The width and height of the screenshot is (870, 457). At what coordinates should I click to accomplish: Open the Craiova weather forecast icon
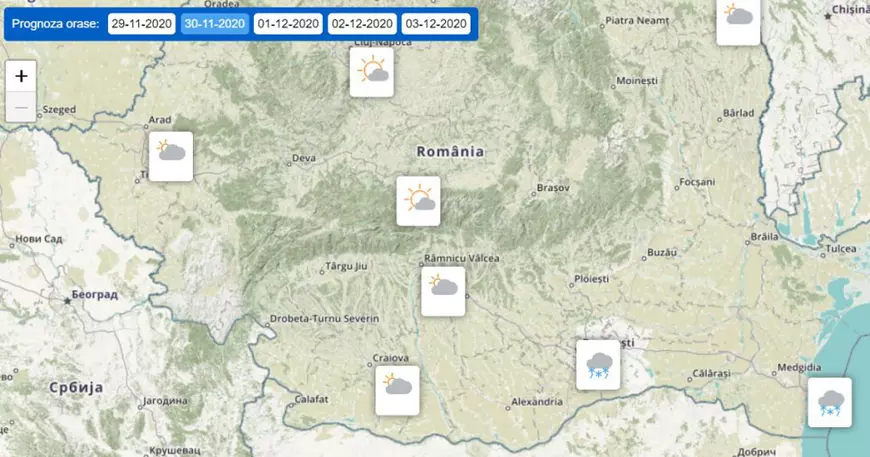coord(397,389)
